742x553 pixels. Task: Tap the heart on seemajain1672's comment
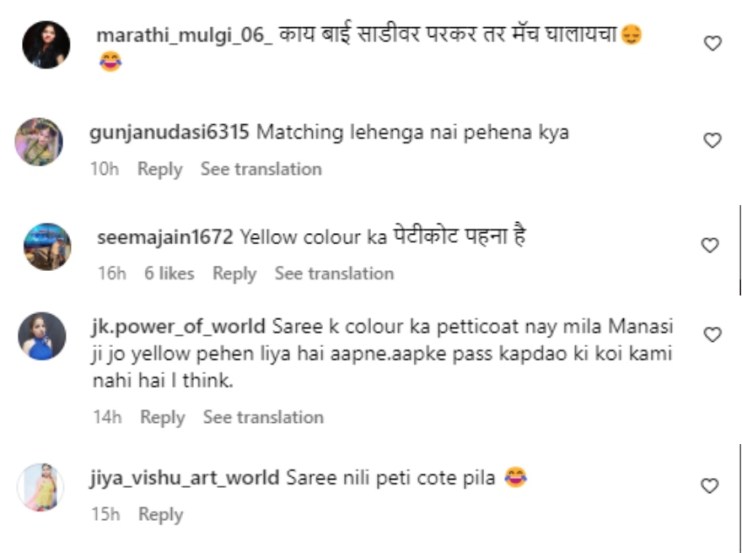(709, 245)
